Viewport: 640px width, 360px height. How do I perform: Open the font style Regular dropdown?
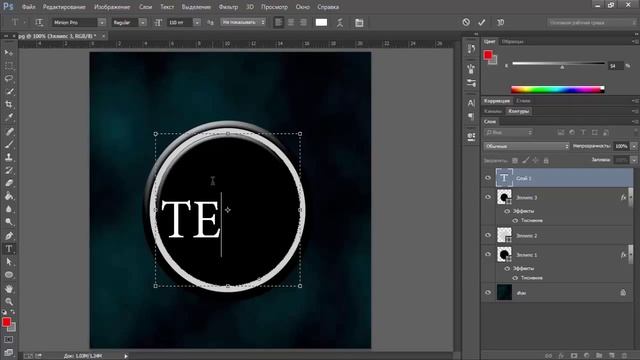coord(143,22)
